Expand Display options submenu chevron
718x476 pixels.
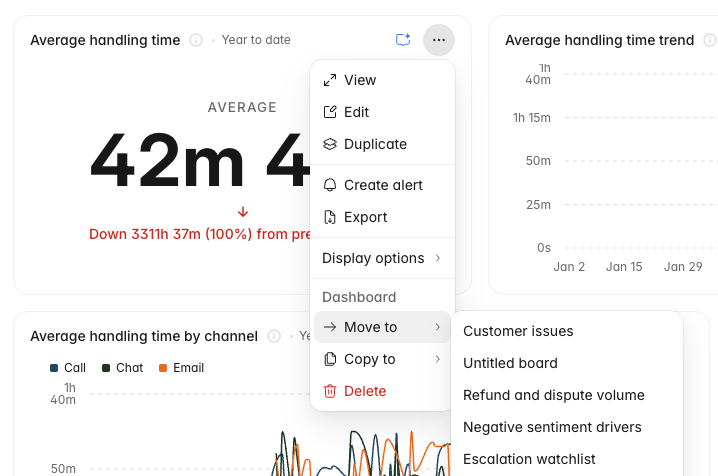click(x=438, y=258)
